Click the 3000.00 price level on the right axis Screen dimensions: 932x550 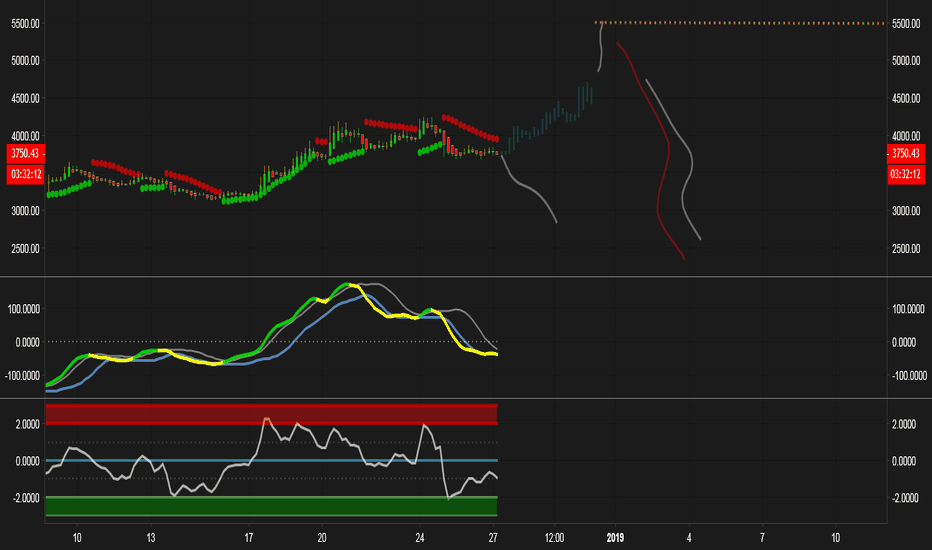906,211
